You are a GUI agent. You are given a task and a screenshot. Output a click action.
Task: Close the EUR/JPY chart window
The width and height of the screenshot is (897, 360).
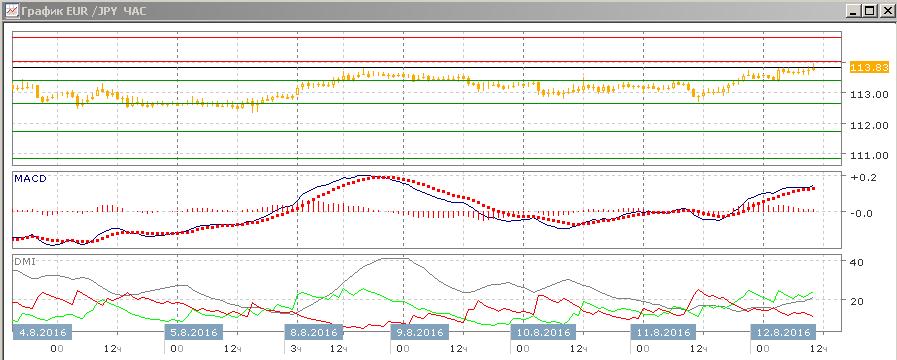point(885,10)
